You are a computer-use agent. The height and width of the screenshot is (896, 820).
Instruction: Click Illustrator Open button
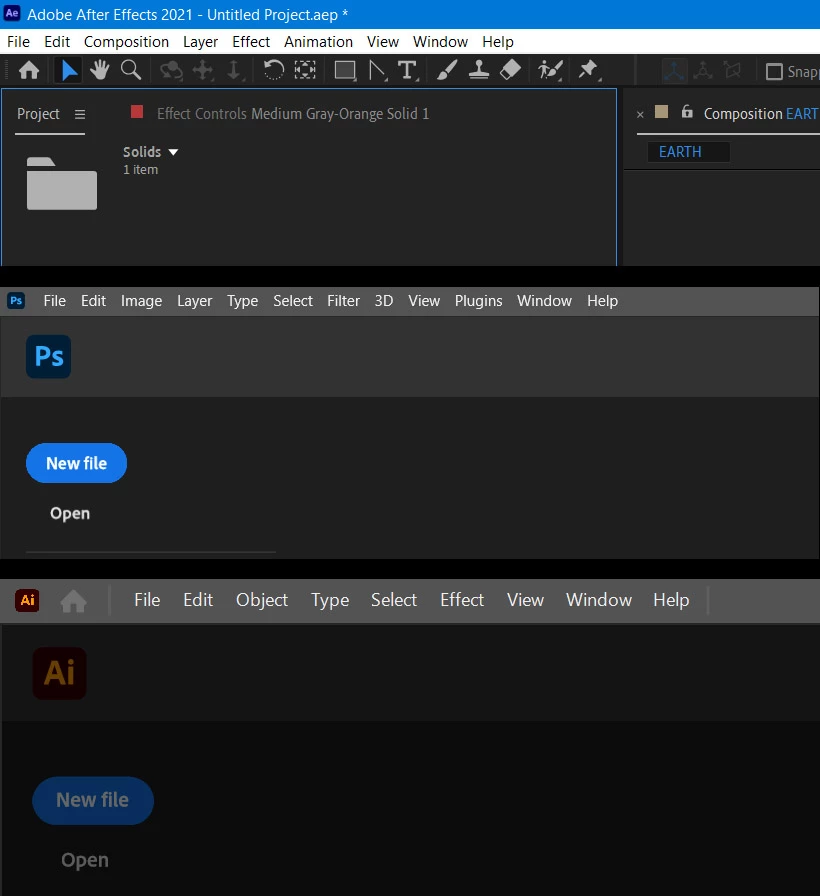click(85, 860)
